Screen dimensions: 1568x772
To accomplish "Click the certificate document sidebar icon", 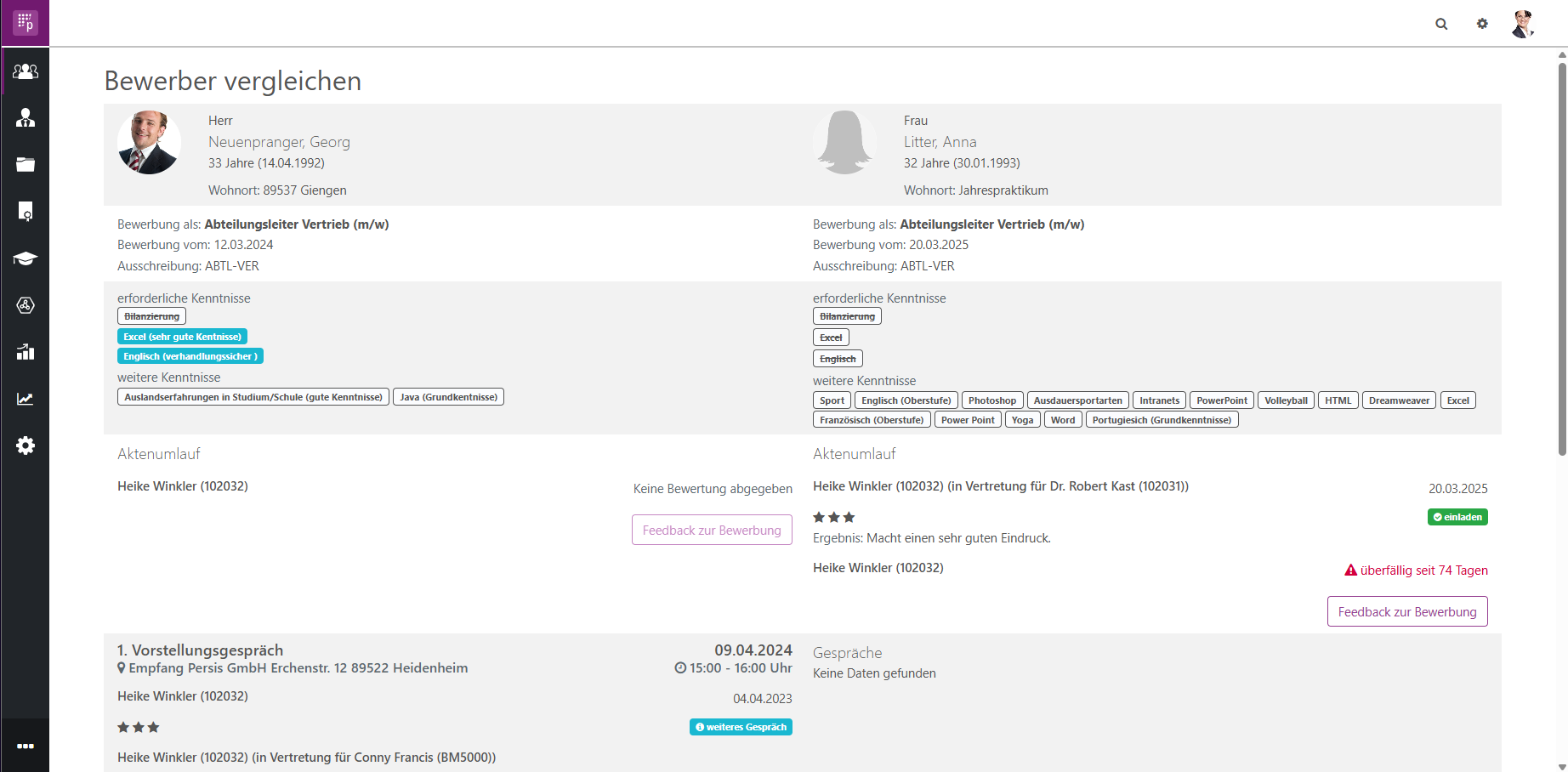I will coord(26,212).
